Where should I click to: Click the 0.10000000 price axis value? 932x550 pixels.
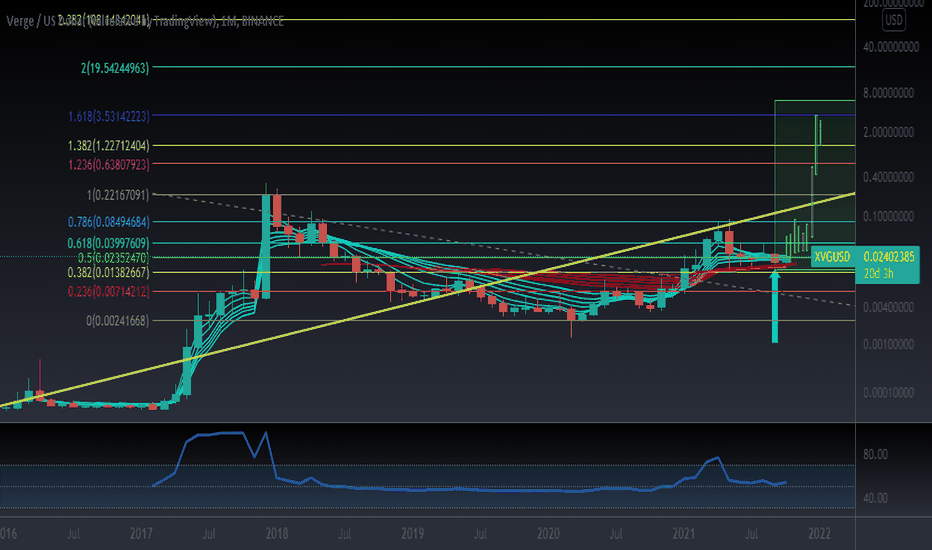tap(889, 216)
